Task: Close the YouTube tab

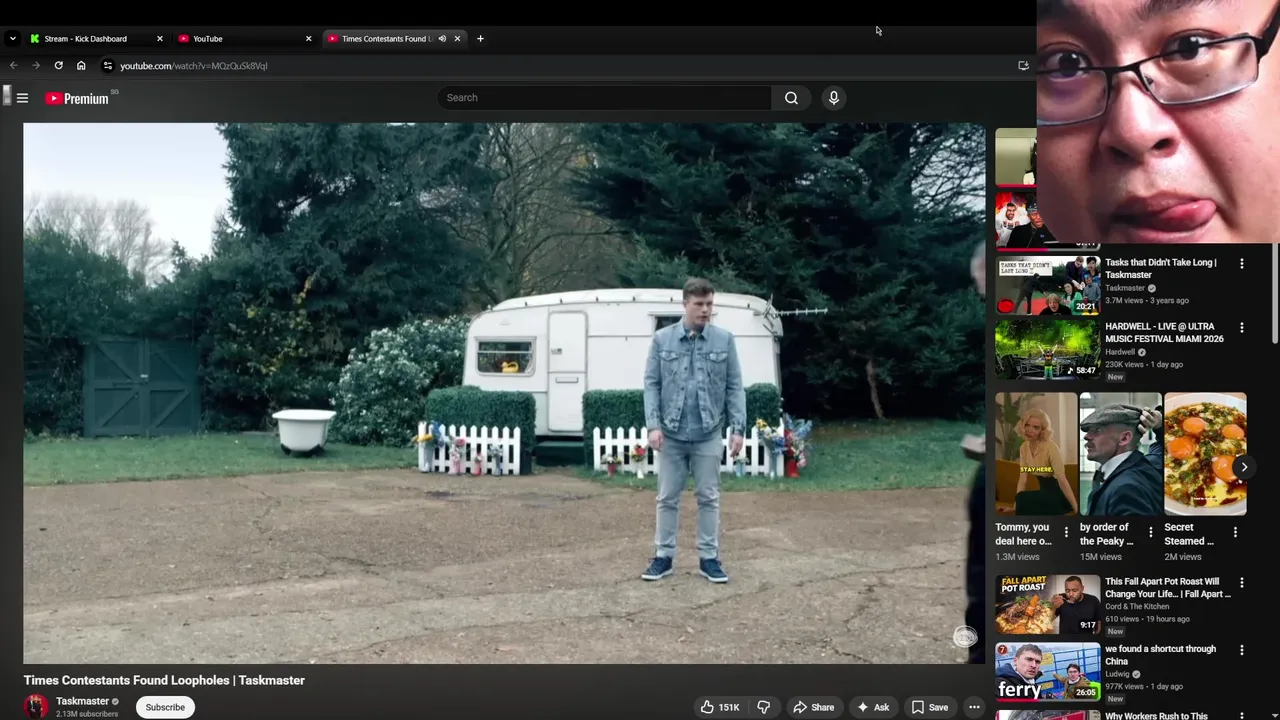Action: [x=308, y=38]
